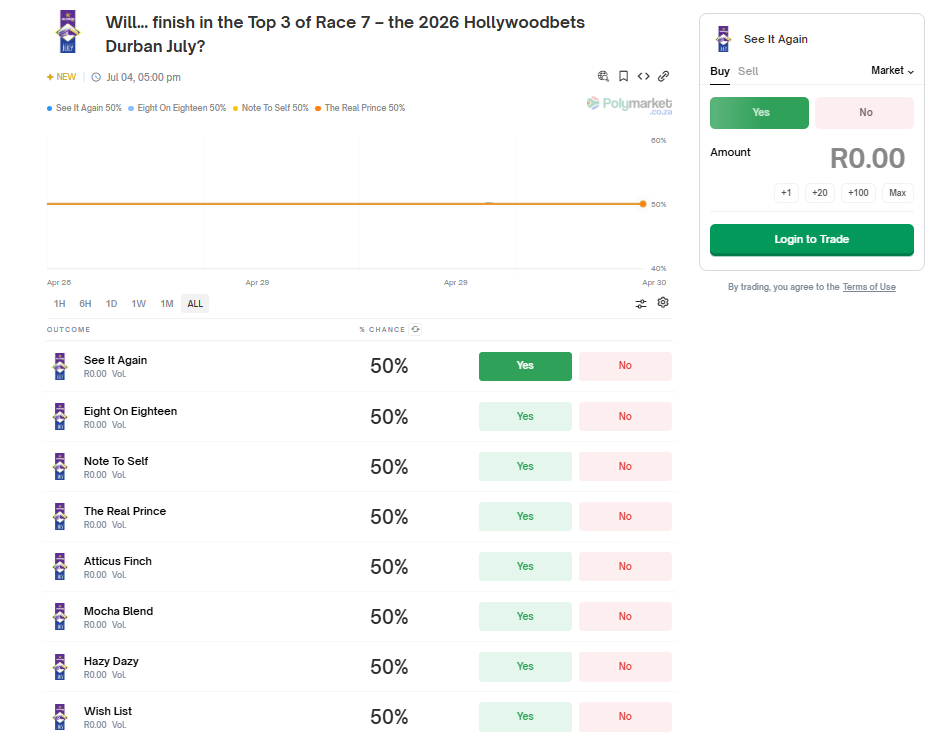Select the 6H chart range

point(85,303)
